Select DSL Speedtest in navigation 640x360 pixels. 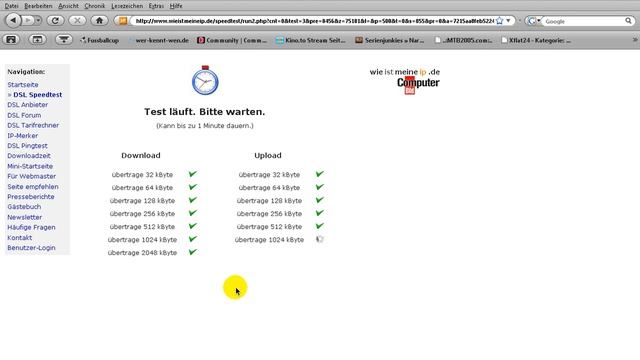coord(38,95)
